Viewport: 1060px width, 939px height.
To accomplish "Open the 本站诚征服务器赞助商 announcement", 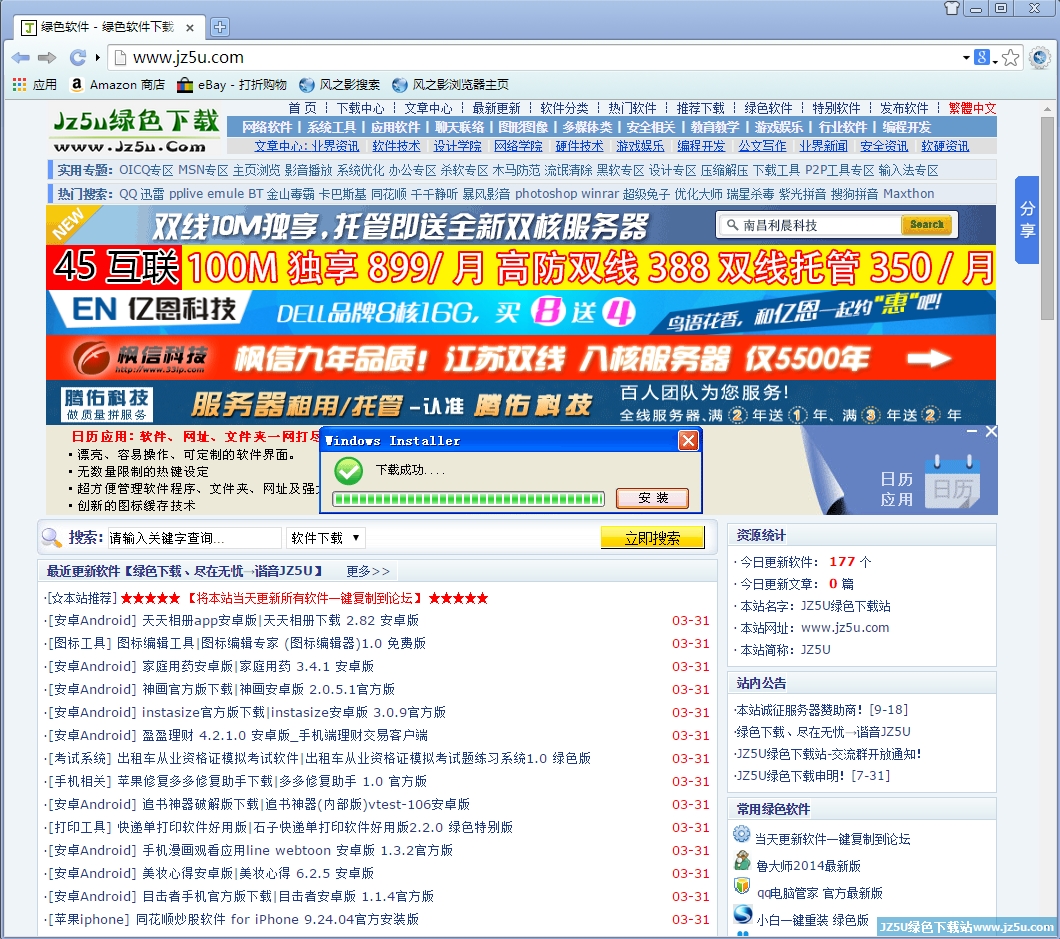I will pyautogui.click(x=821, y=710).
